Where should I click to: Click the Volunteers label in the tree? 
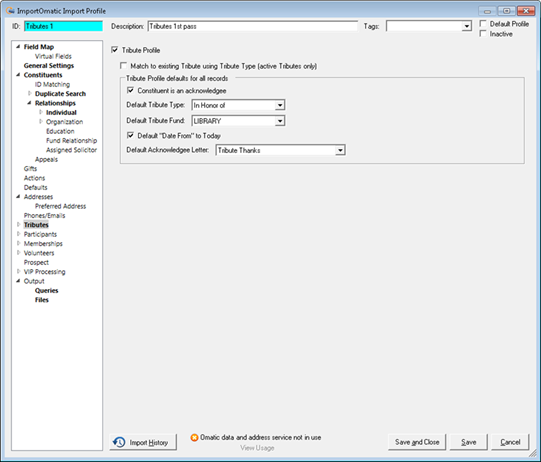[39, 253]
